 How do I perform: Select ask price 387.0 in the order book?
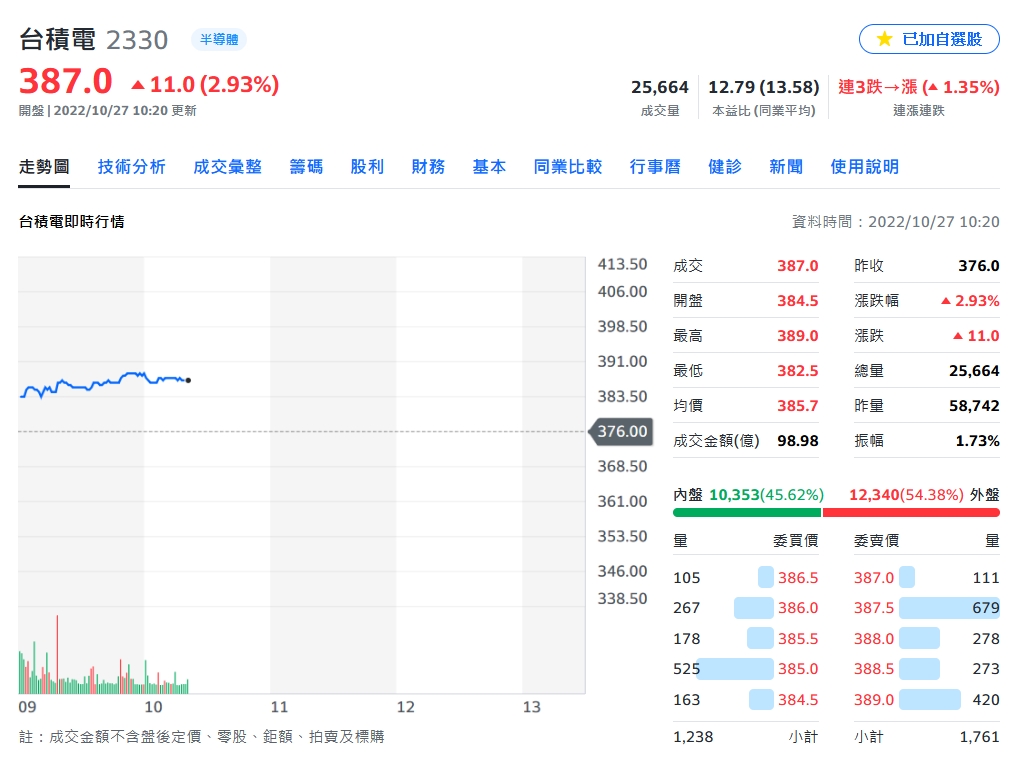point(874,578)
